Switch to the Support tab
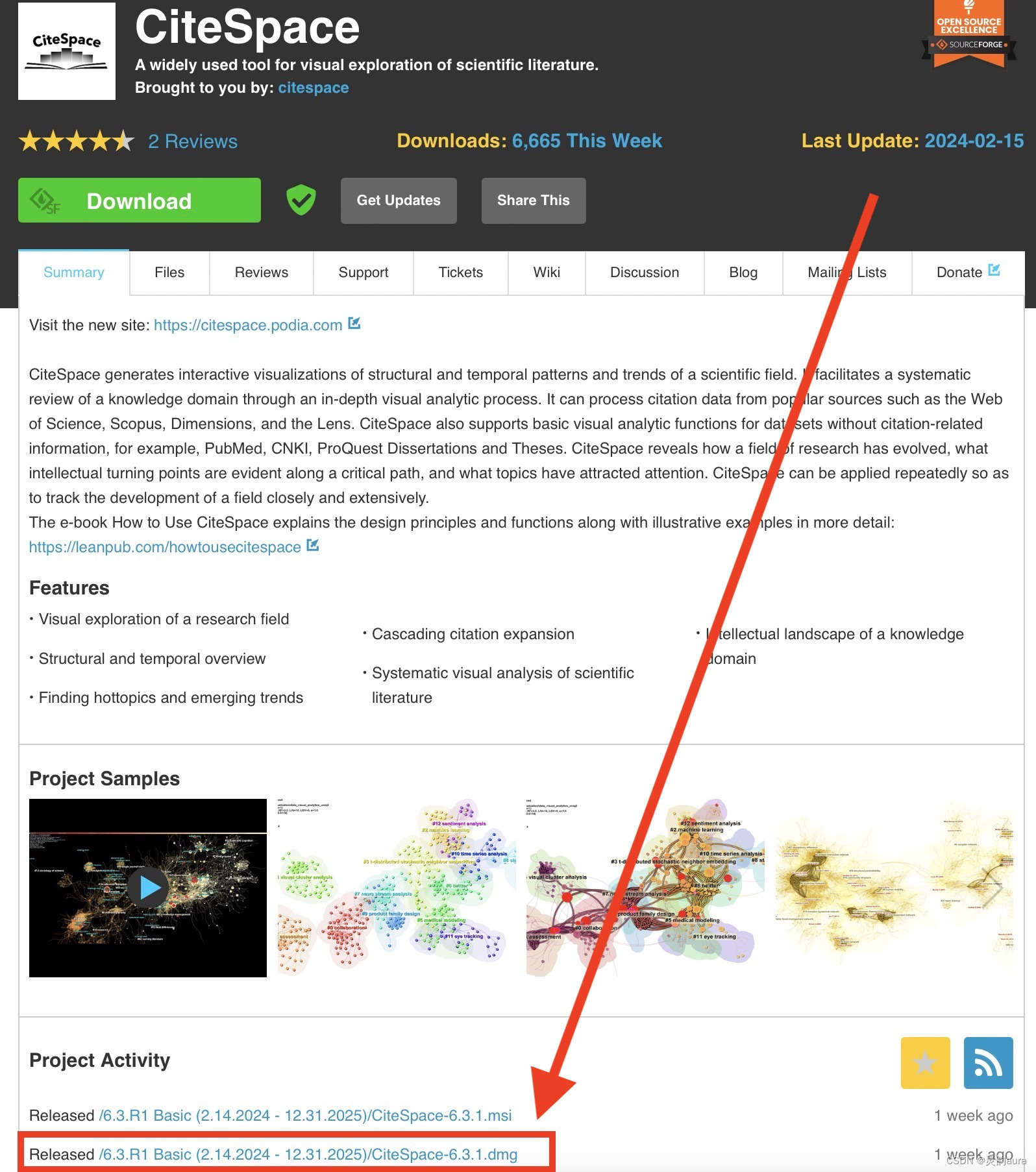The image size is (1036, 1172). (x=364, y=273)
